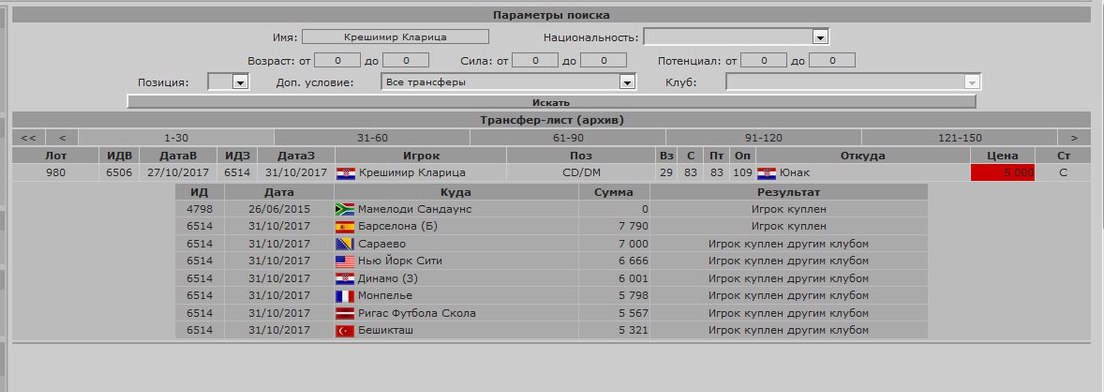Click the player name Крешимир Кларица in the table

[x=412, y=173]
